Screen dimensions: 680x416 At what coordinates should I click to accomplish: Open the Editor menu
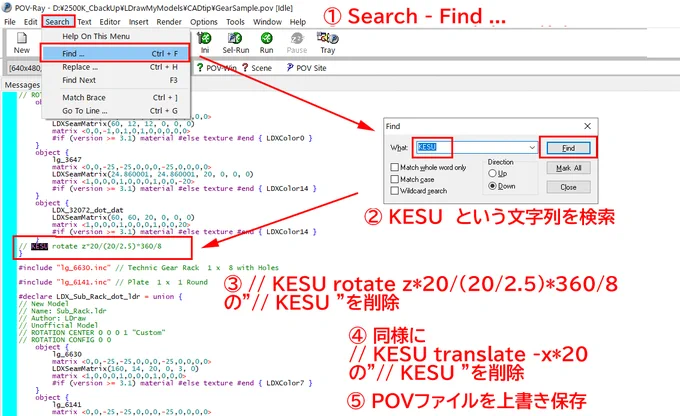pos(110,22)
